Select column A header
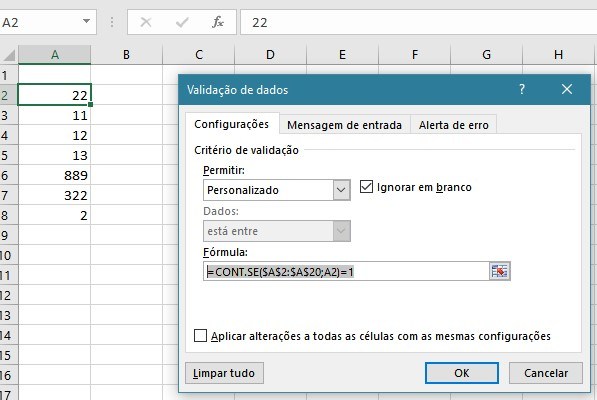This screenshot has width=597, height=400. pyautogui.click(x=54, y=55)
